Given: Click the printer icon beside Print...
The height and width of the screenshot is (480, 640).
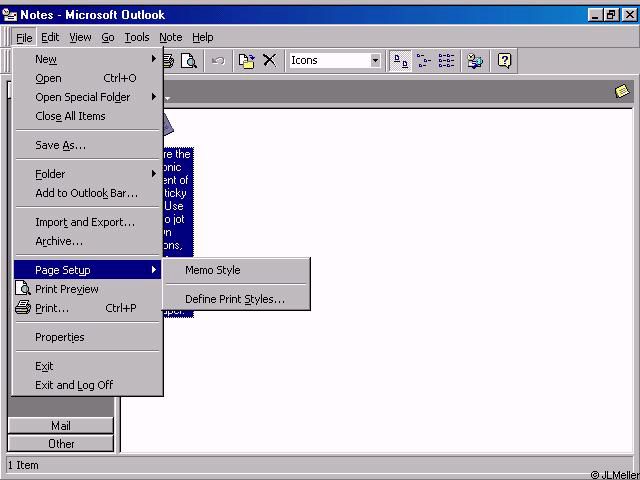Looking at the screenshot, I should (x=22, y=307).
